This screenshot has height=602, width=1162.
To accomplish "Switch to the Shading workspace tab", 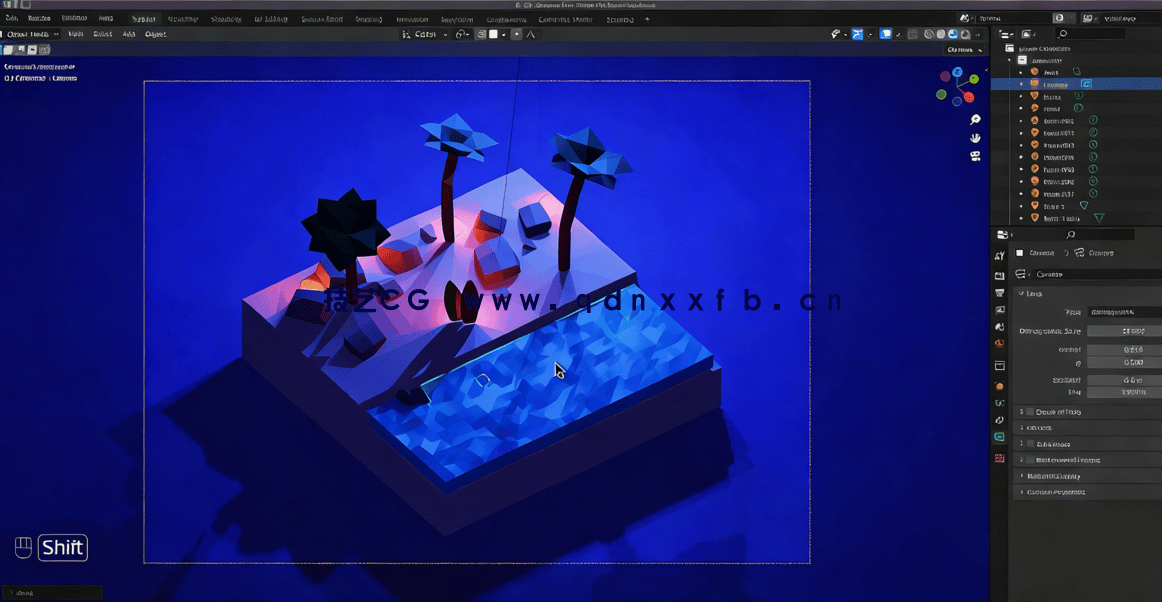I will click(x=368, y=18).
